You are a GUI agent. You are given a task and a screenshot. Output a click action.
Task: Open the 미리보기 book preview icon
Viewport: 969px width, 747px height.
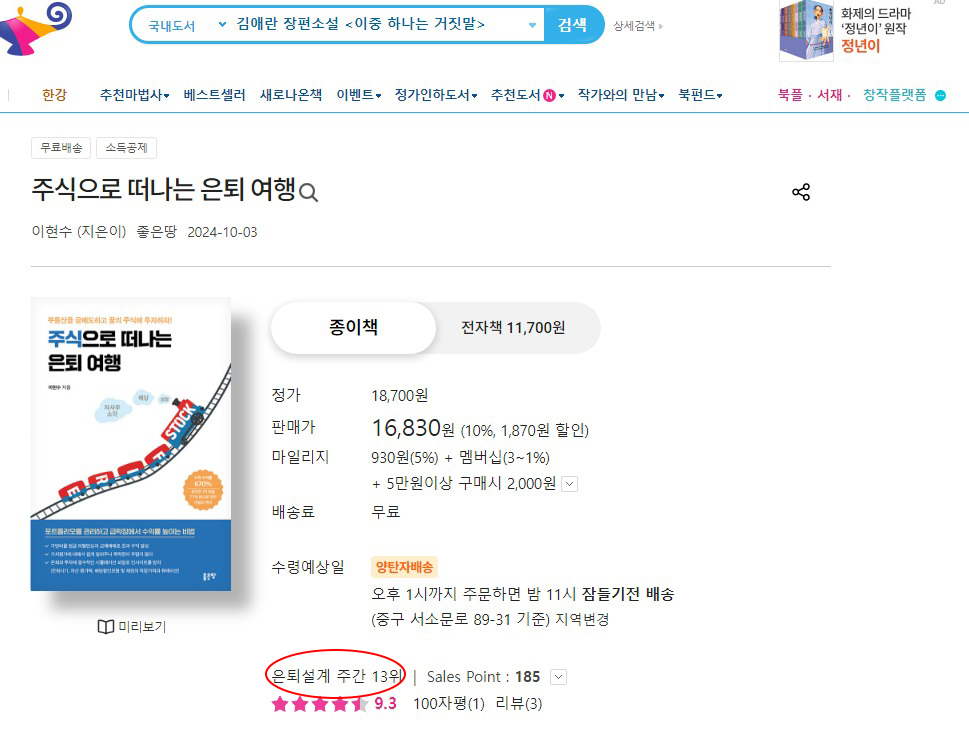point(106,627)
